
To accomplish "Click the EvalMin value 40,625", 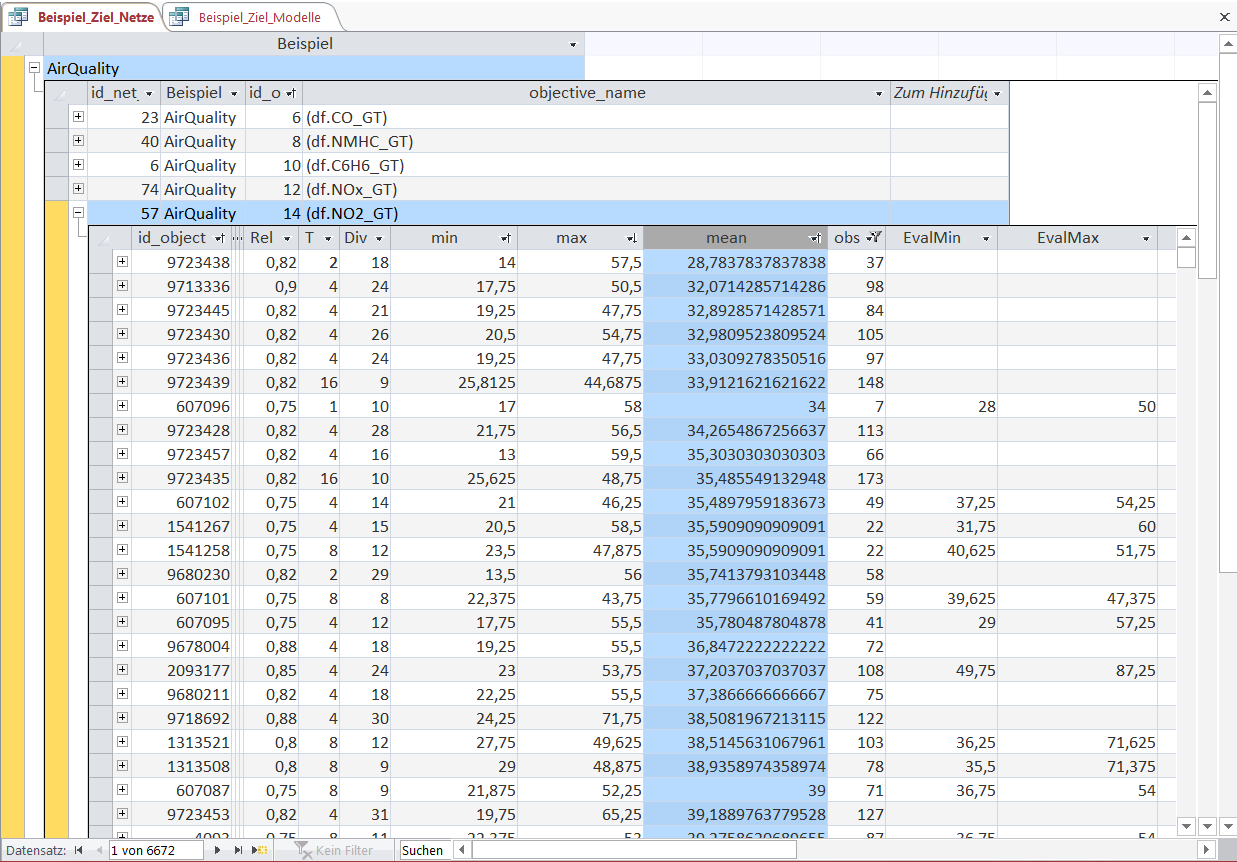I will click(942, 551).
